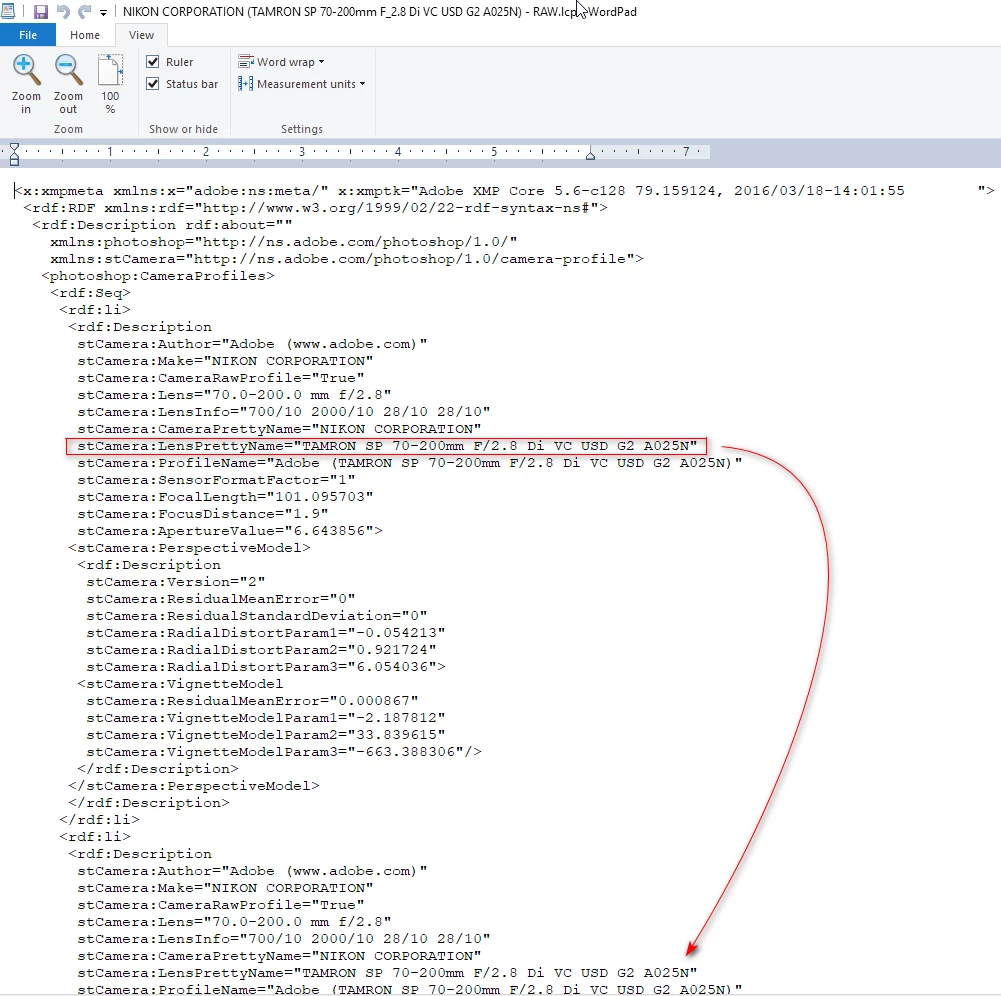
Task: Click the Measurement units icon
Action: click(246, 84)
